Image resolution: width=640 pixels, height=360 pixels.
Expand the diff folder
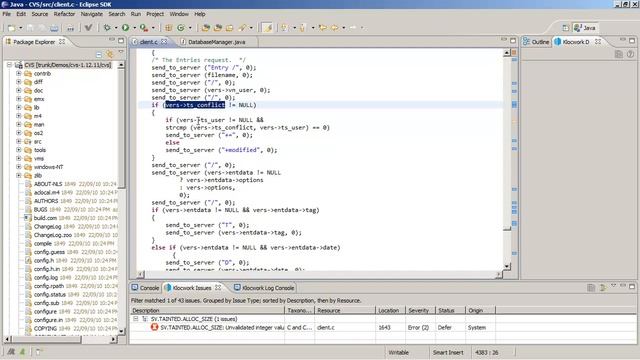(x=18, y=82)
